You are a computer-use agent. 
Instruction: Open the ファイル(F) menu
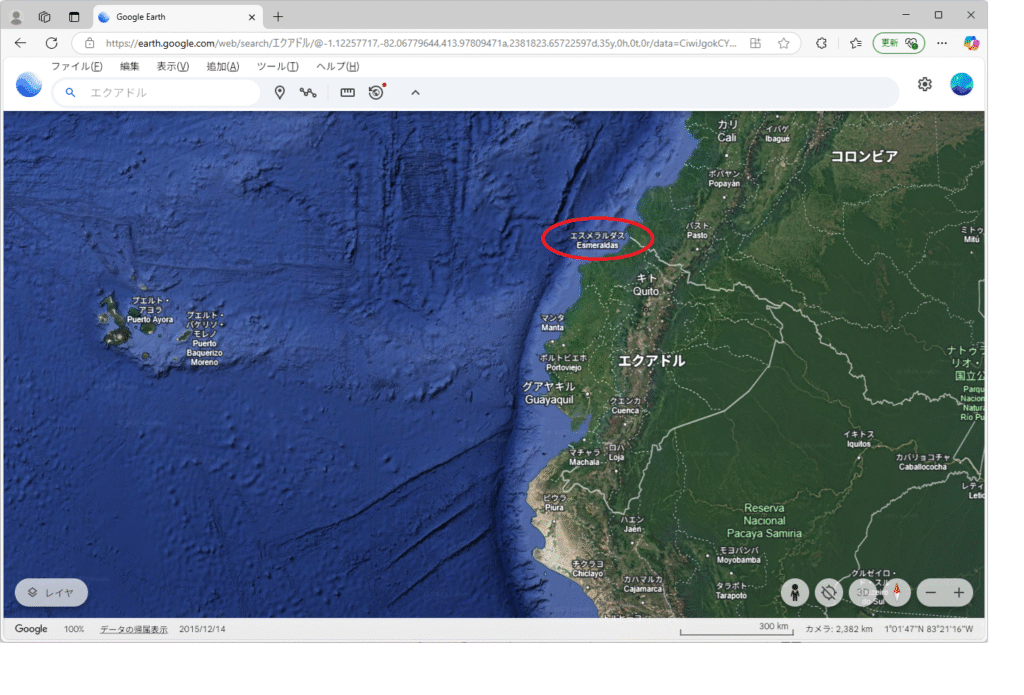click(76, 66)
